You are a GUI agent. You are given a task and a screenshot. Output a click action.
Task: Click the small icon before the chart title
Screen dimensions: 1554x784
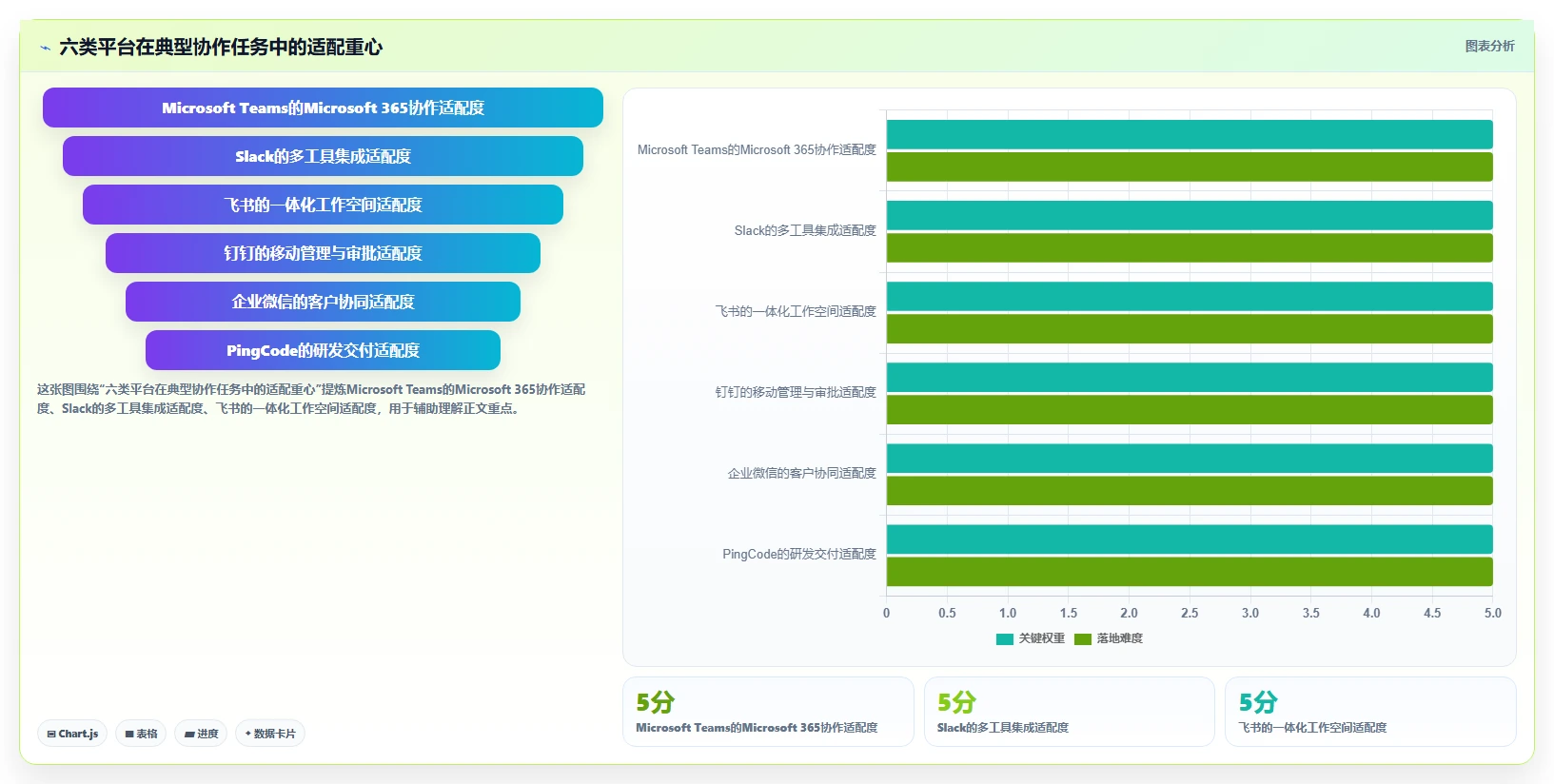point(45,48)
